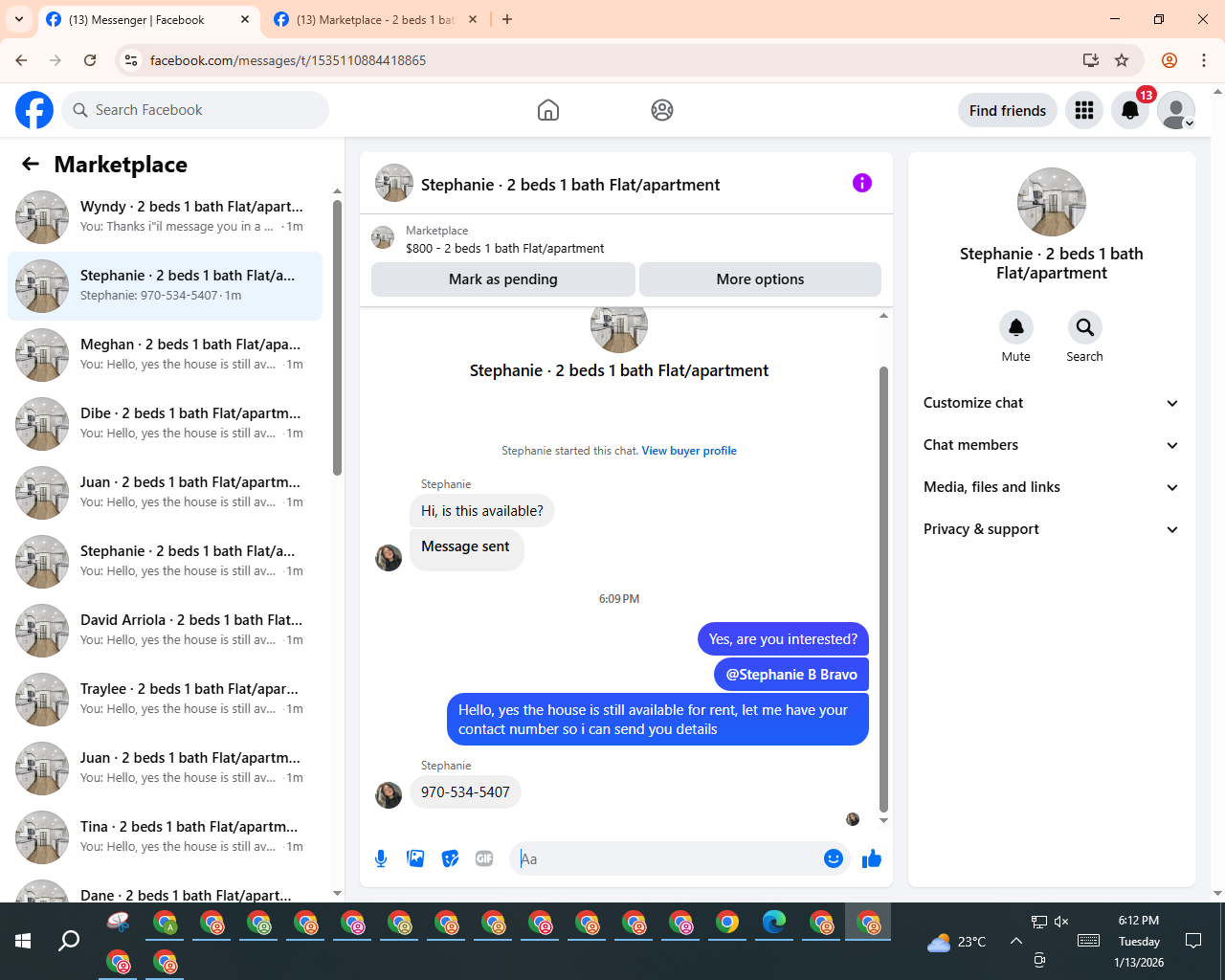Open Meghan conversation
Screen dimensions: 1225x980
point(165,355)
